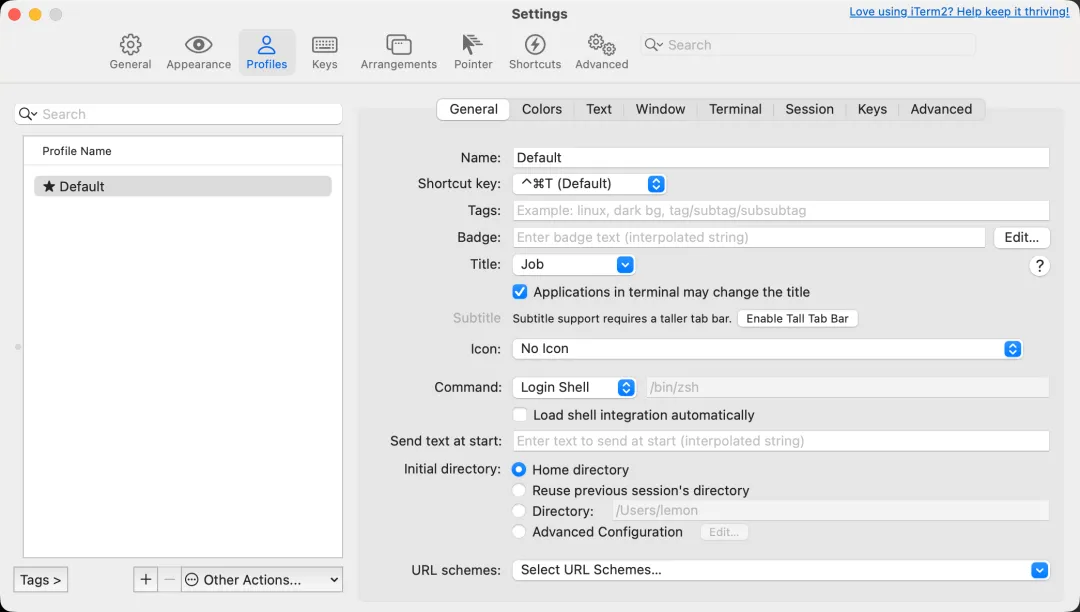Open Select URL Schemes dropdown

coord(781,570)
